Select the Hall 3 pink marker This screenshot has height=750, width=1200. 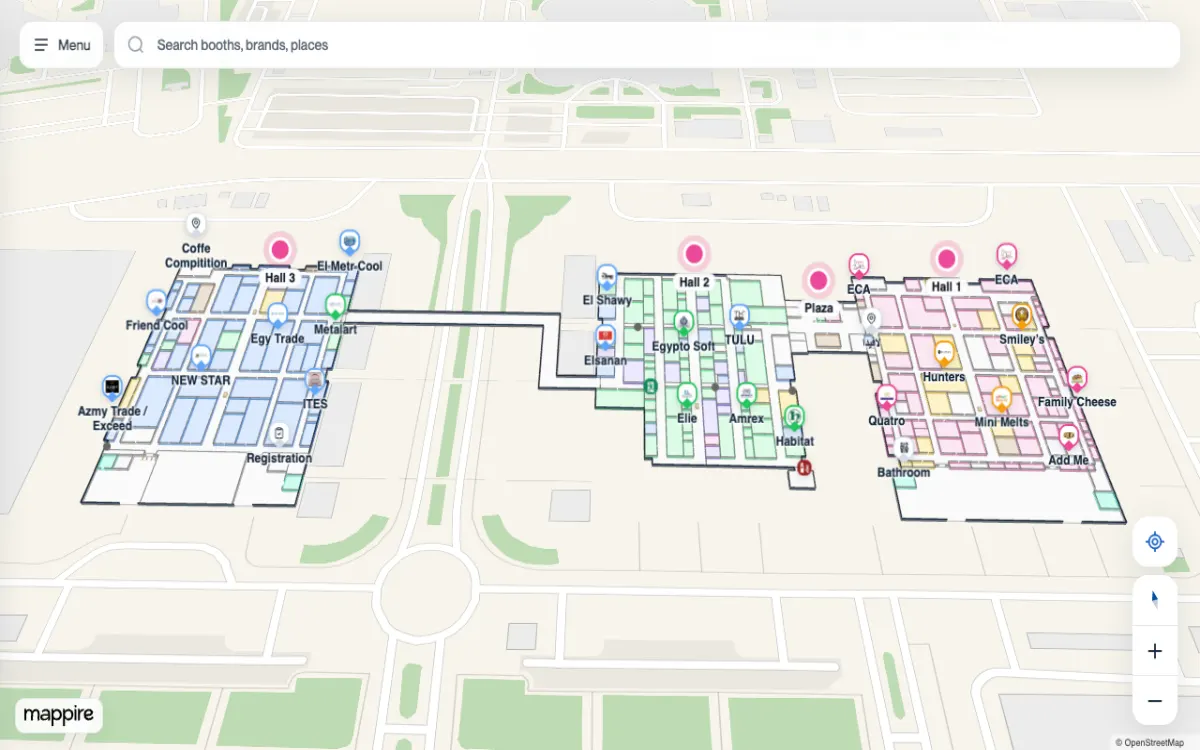(280, 249)
